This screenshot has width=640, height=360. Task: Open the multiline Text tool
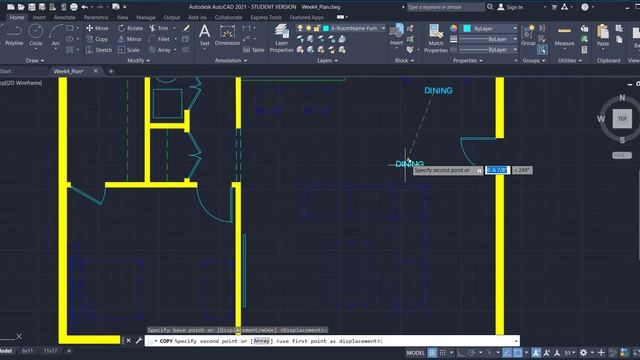coord(204,35)
